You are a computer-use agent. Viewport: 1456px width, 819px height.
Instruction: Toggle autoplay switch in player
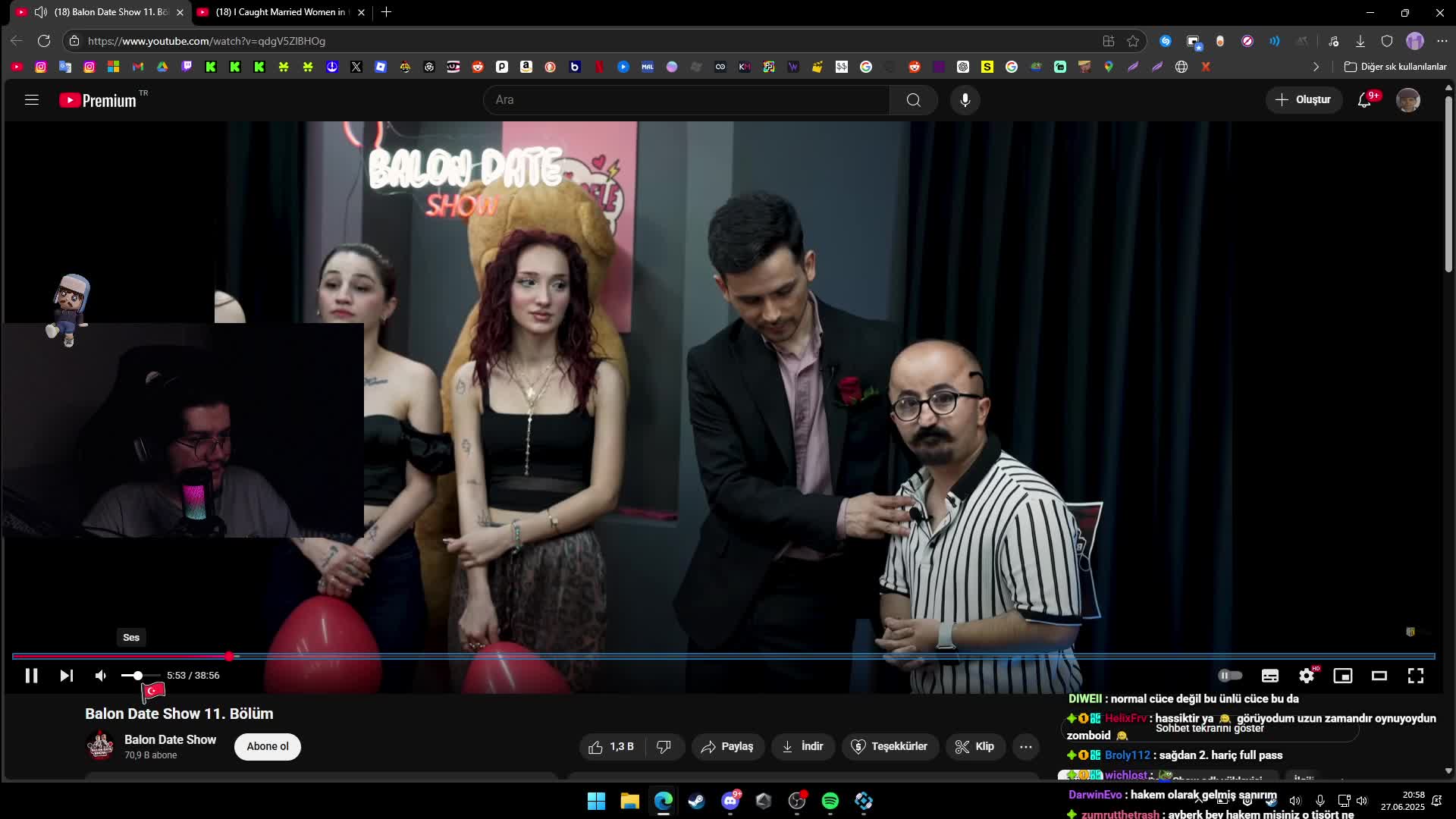pos(1229,676)
